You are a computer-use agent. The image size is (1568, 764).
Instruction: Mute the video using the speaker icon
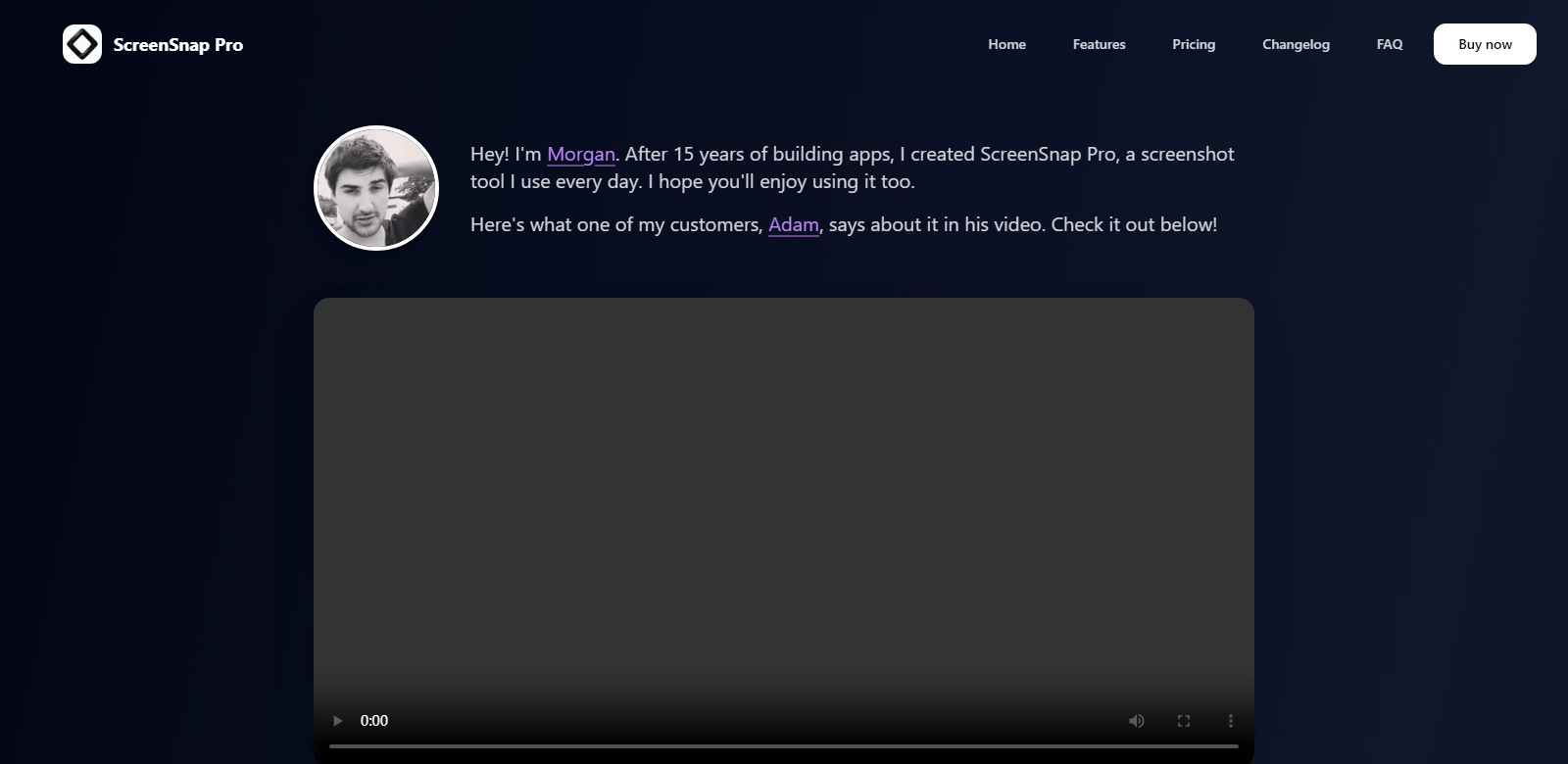[x=1136, y=721]
